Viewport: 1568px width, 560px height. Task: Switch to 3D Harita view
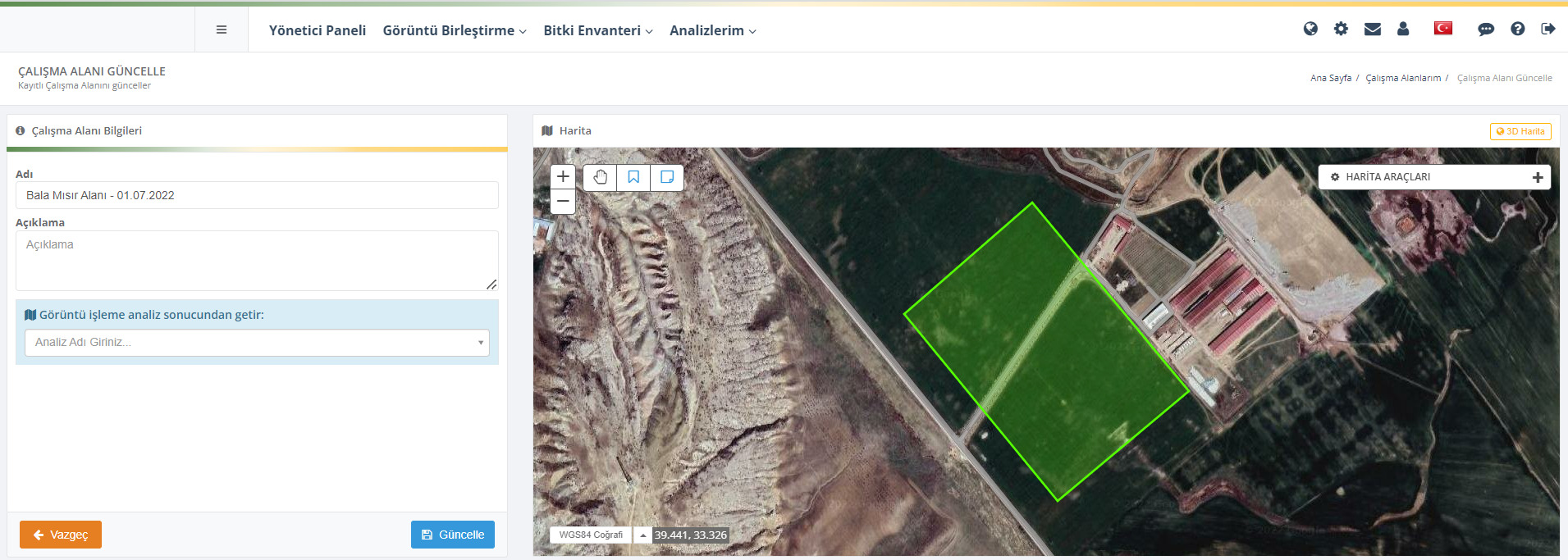(1520, 131)
